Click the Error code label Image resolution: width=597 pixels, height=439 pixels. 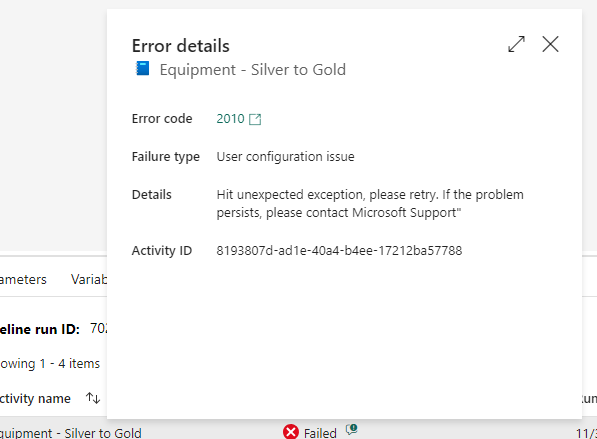click(x=162, y=119)
